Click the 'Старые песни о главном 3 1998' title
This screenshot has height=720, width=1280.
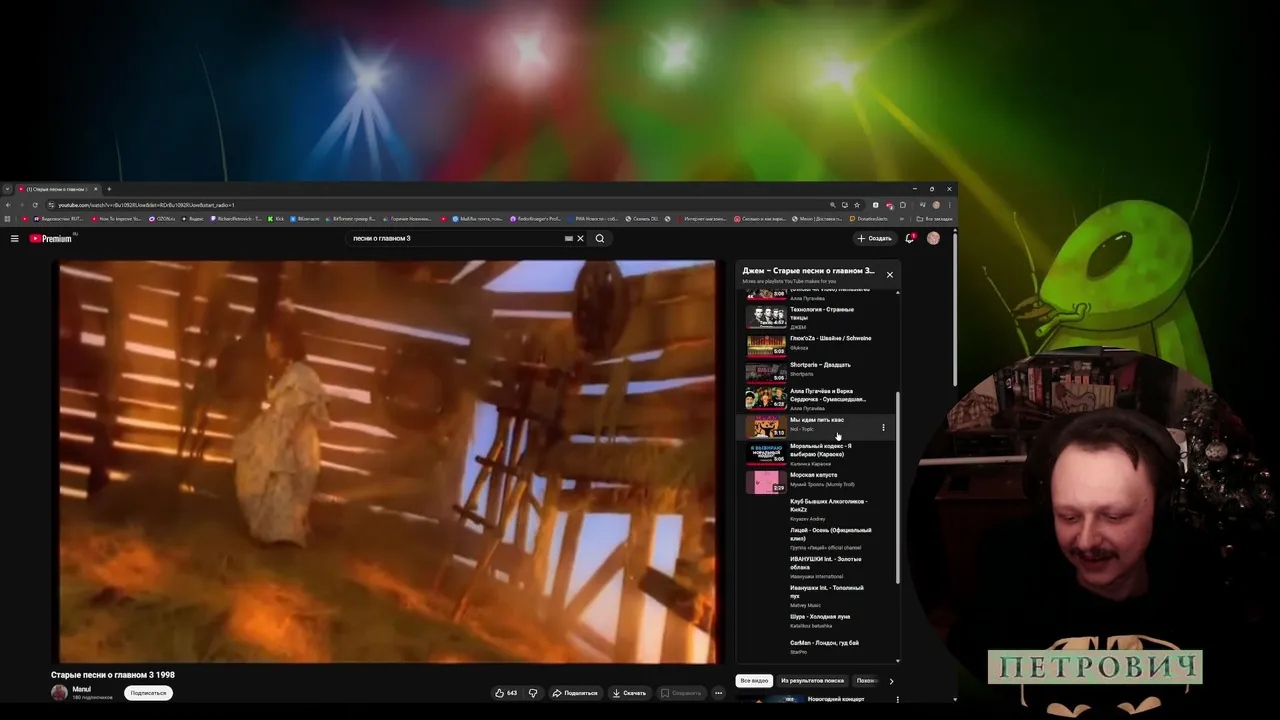tap(113, 675)
